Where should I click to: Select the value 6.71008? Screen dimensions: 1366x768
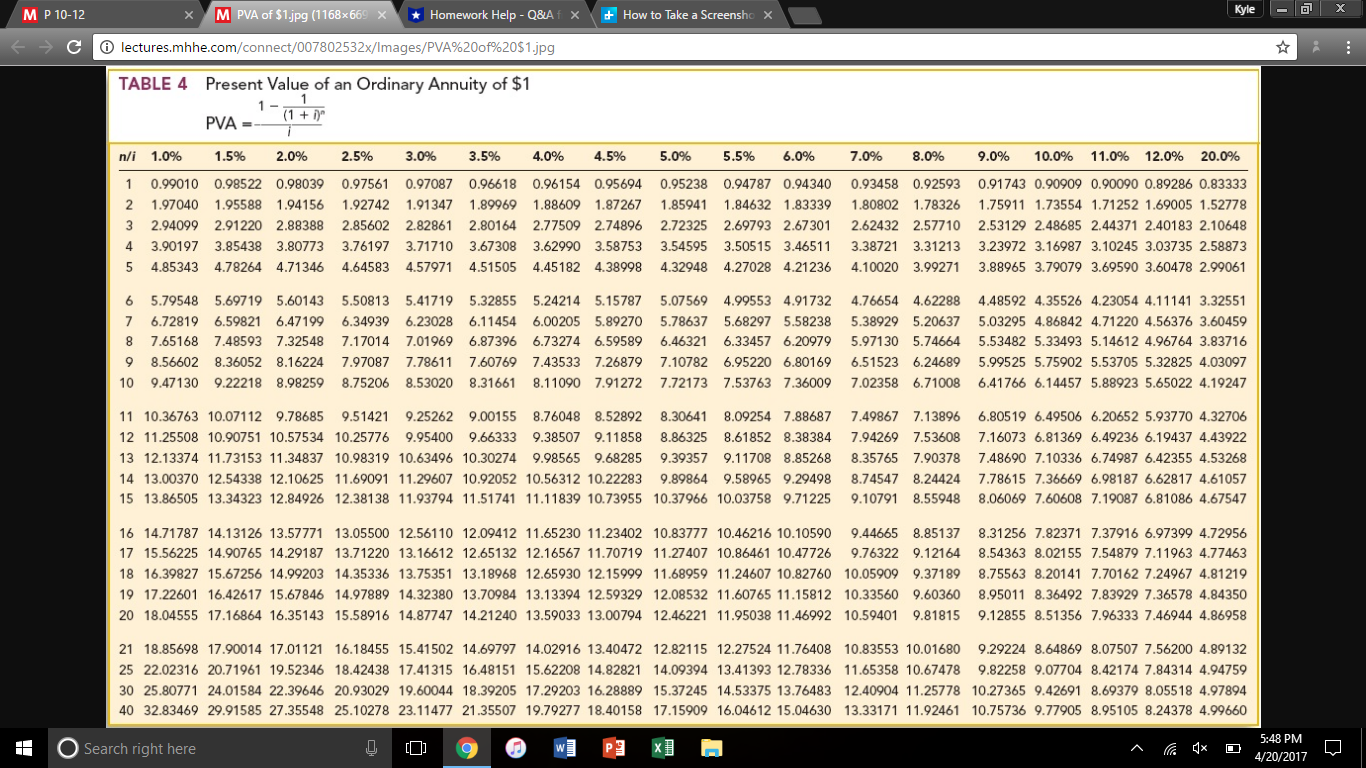[x=936, y=383]
